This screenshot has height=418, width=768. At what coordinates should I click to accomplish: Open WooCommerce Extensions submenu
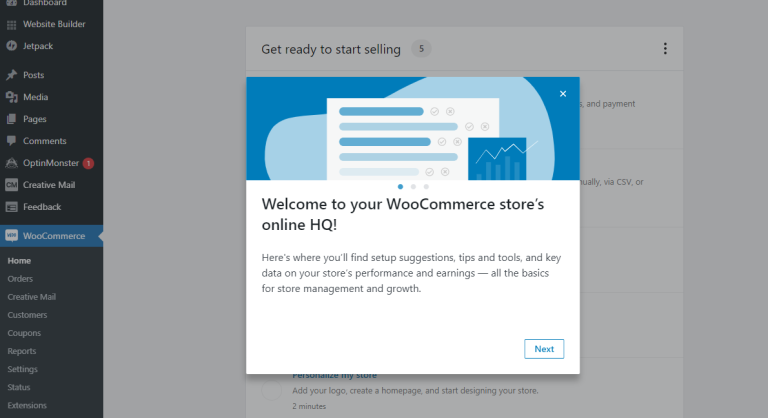point(27,406)
